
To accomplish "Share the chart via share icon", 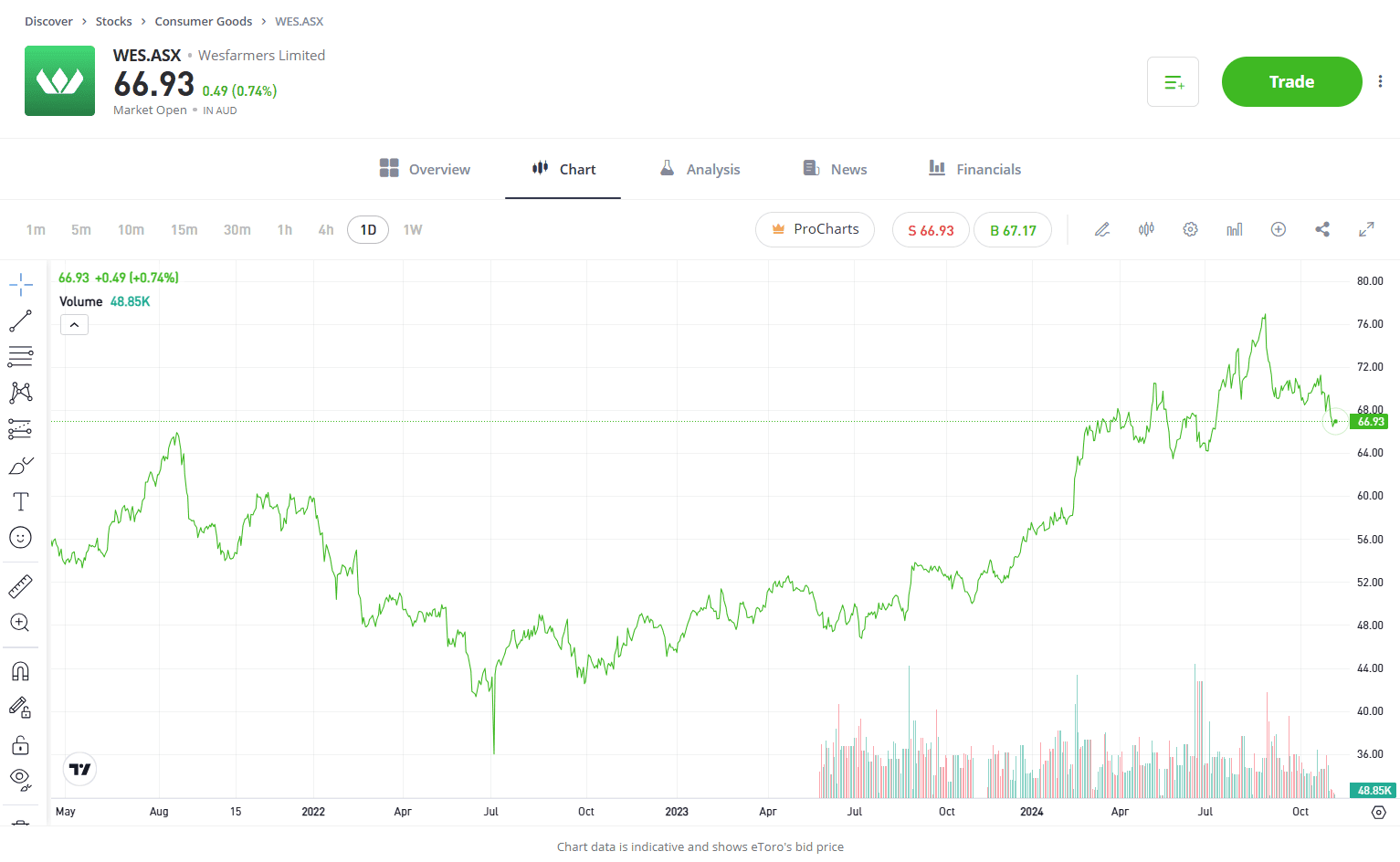I will pos(1322,229).
